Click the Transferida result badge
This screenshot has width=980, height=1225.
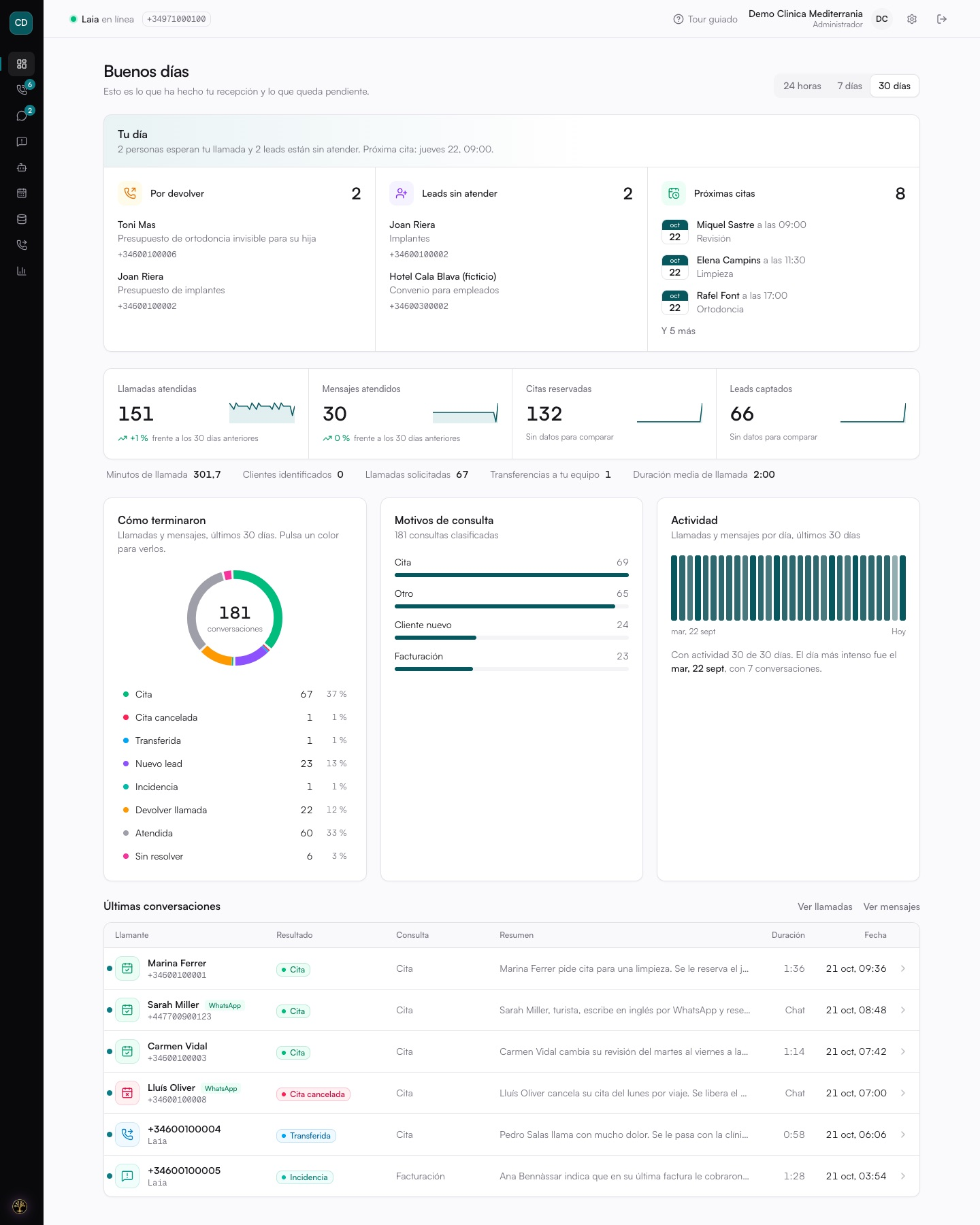(x=306, y=1136)
